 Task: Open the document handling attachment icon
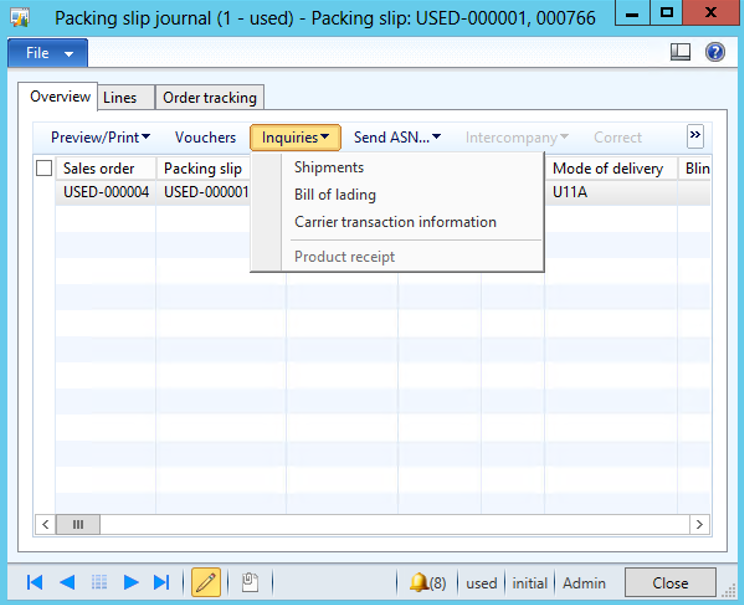pos(250,583)
